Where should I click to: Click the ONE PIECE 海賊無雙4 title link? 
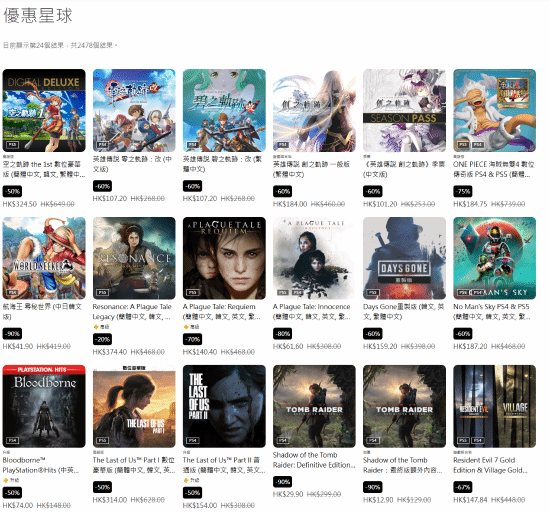(x=494, y=169)
